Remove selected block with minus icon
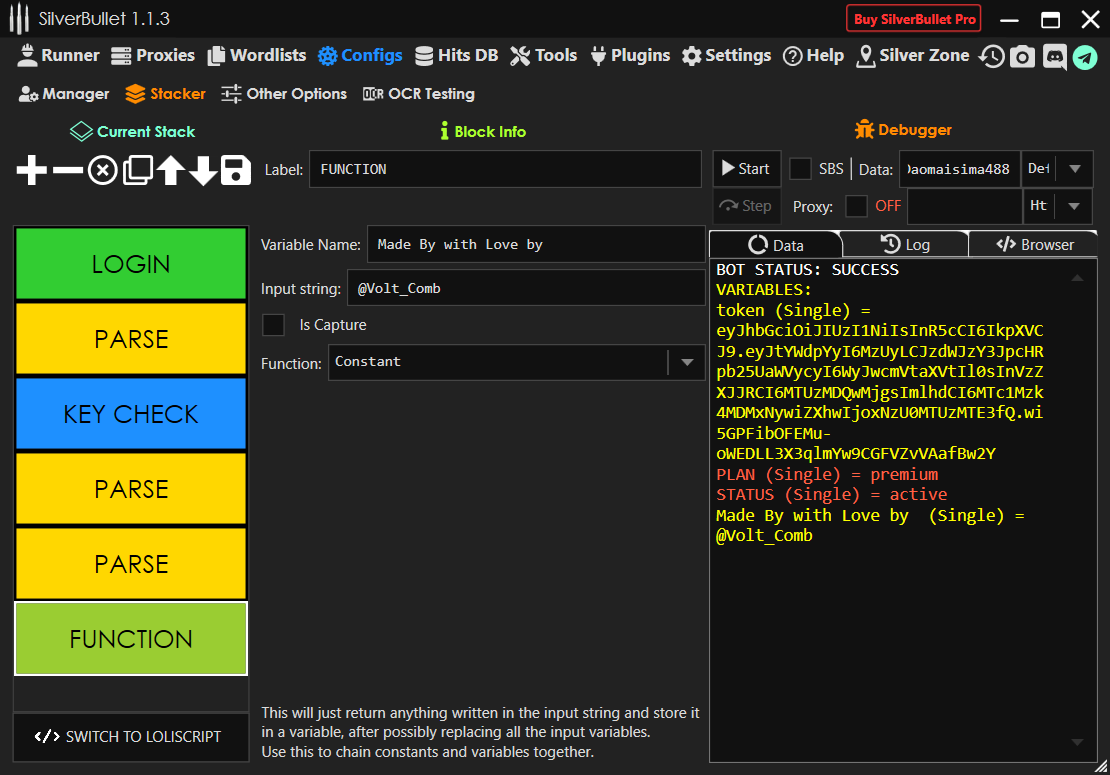 point(67,171)
